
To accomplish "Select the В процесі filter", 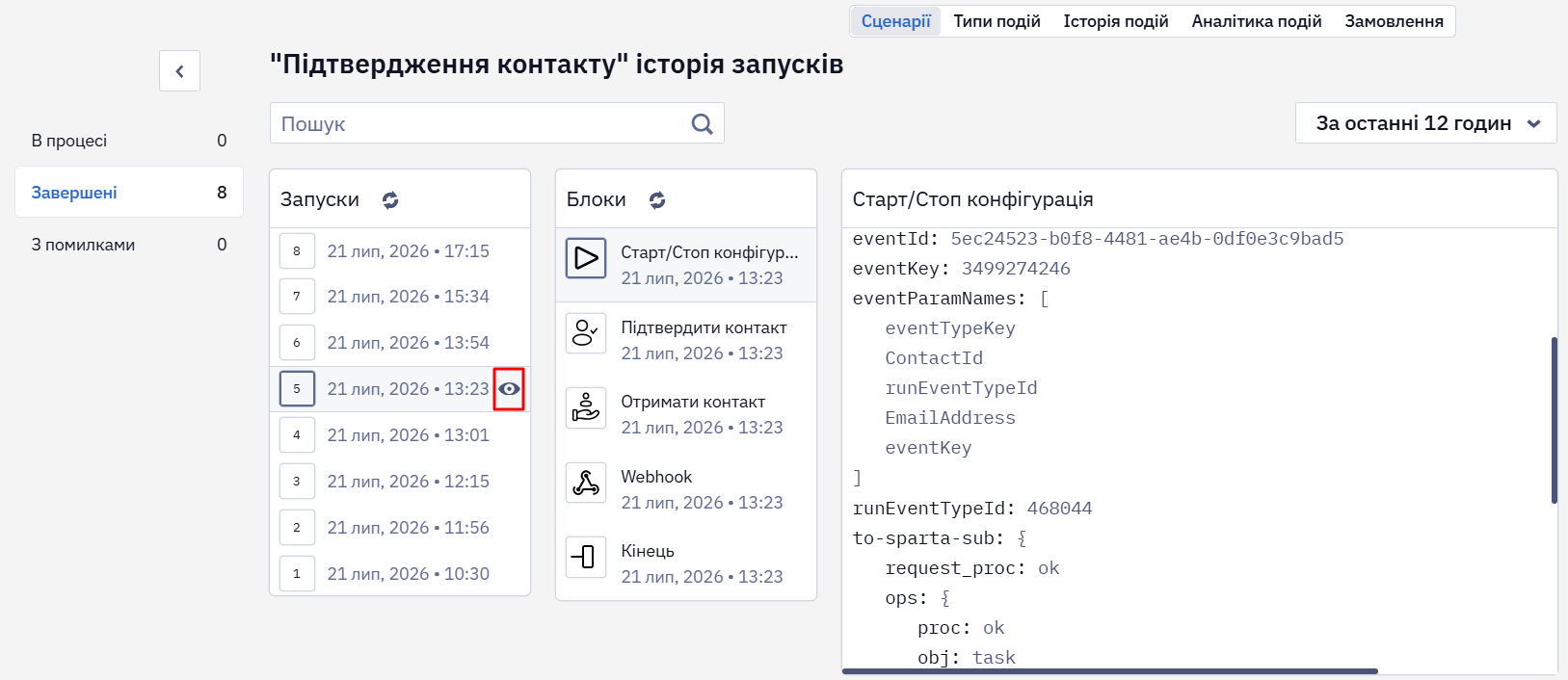I will [x=129, y=141].
